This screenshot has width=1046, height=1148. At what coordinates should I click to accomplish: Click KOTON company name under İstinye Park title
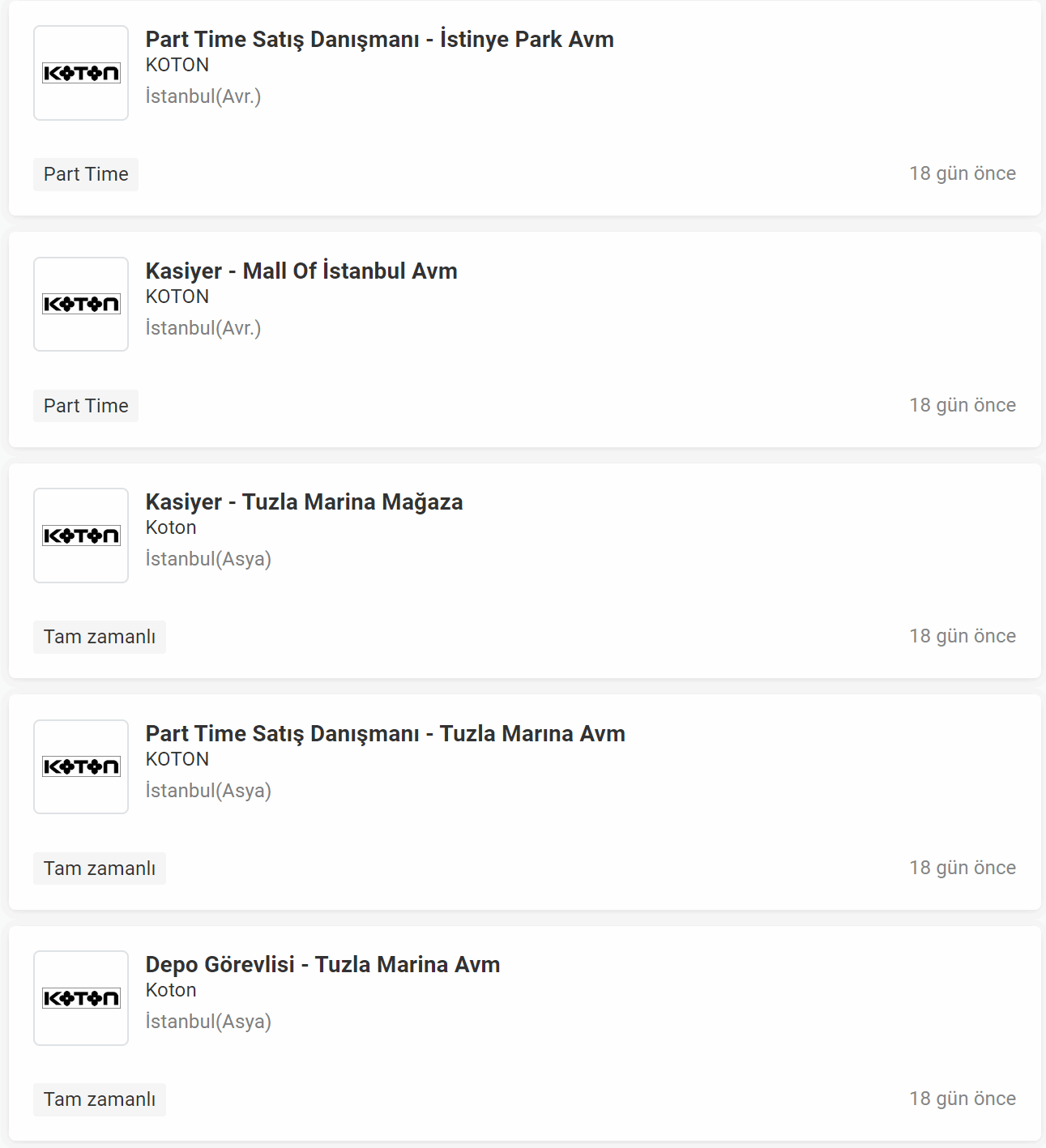pos(177,65)
